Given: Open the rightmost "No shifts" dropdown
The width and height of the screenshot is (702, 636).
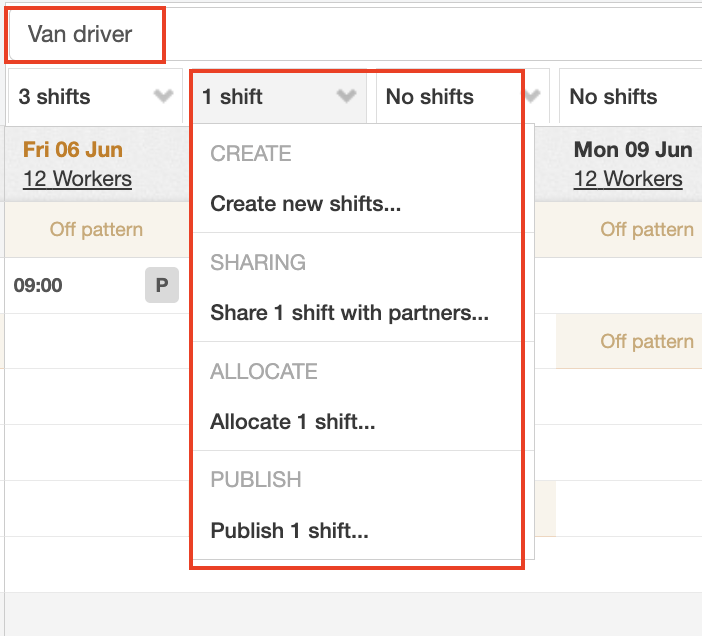Looking at the screenshot, I should pos(613,97).
